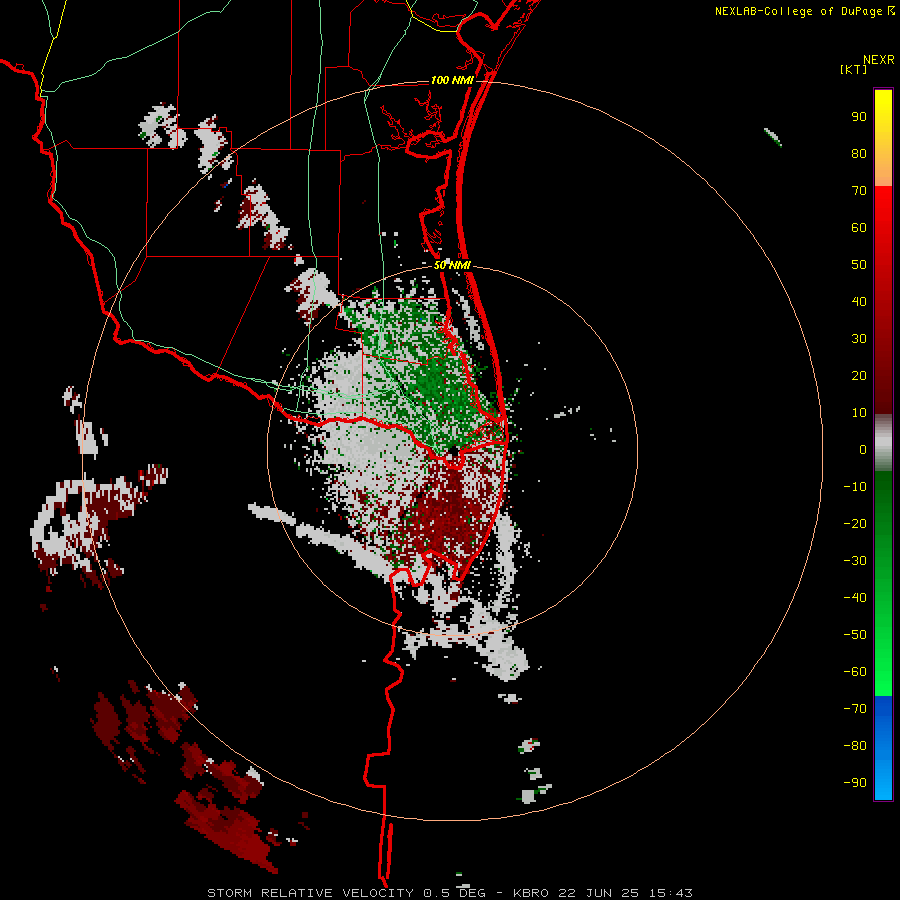
Task: Select the 60 value on velocity scale
Action: click(859, 227)
